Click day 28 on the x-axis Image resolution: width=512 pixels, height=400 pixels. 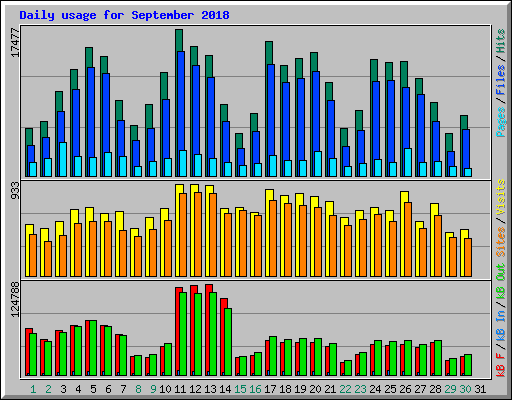coord(435,389)
